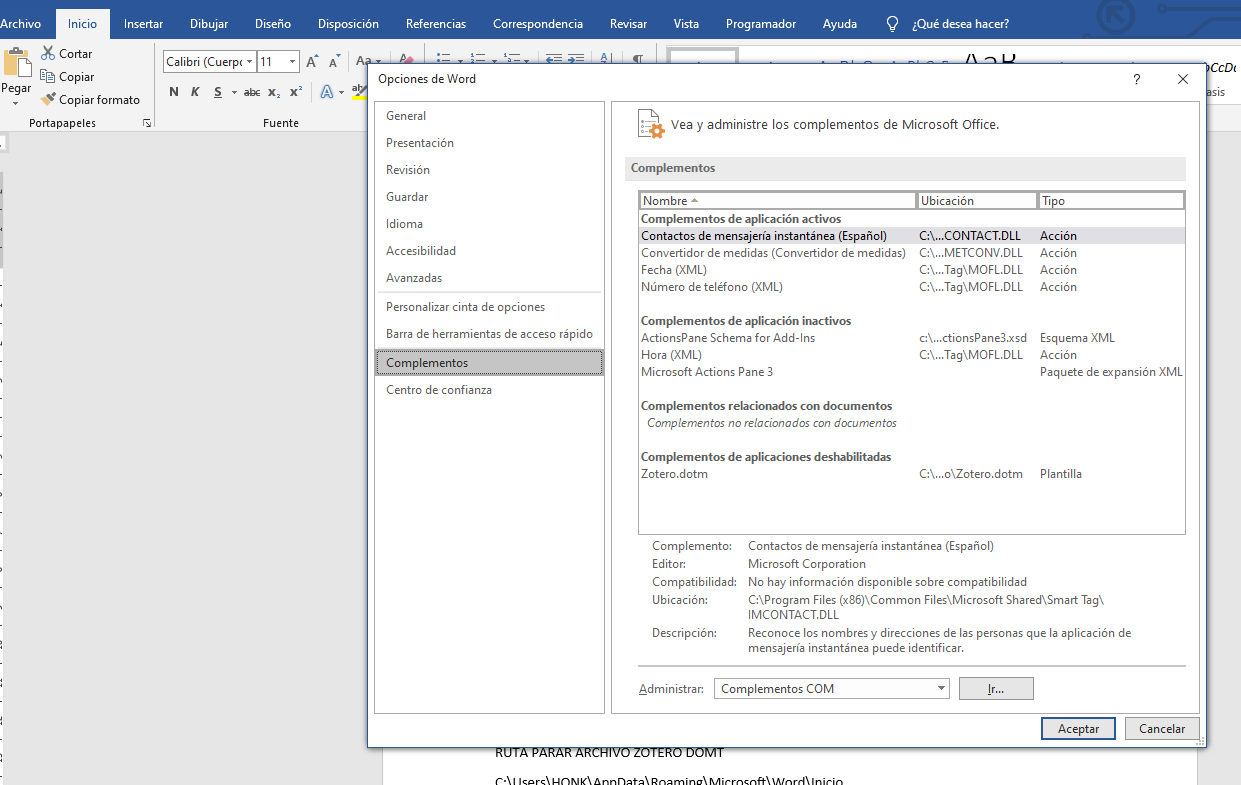1241x785 pixels.
Task: Open Barra de herramientas de acceso rápido
Action: pyautogui.click(x=489, y=334)
